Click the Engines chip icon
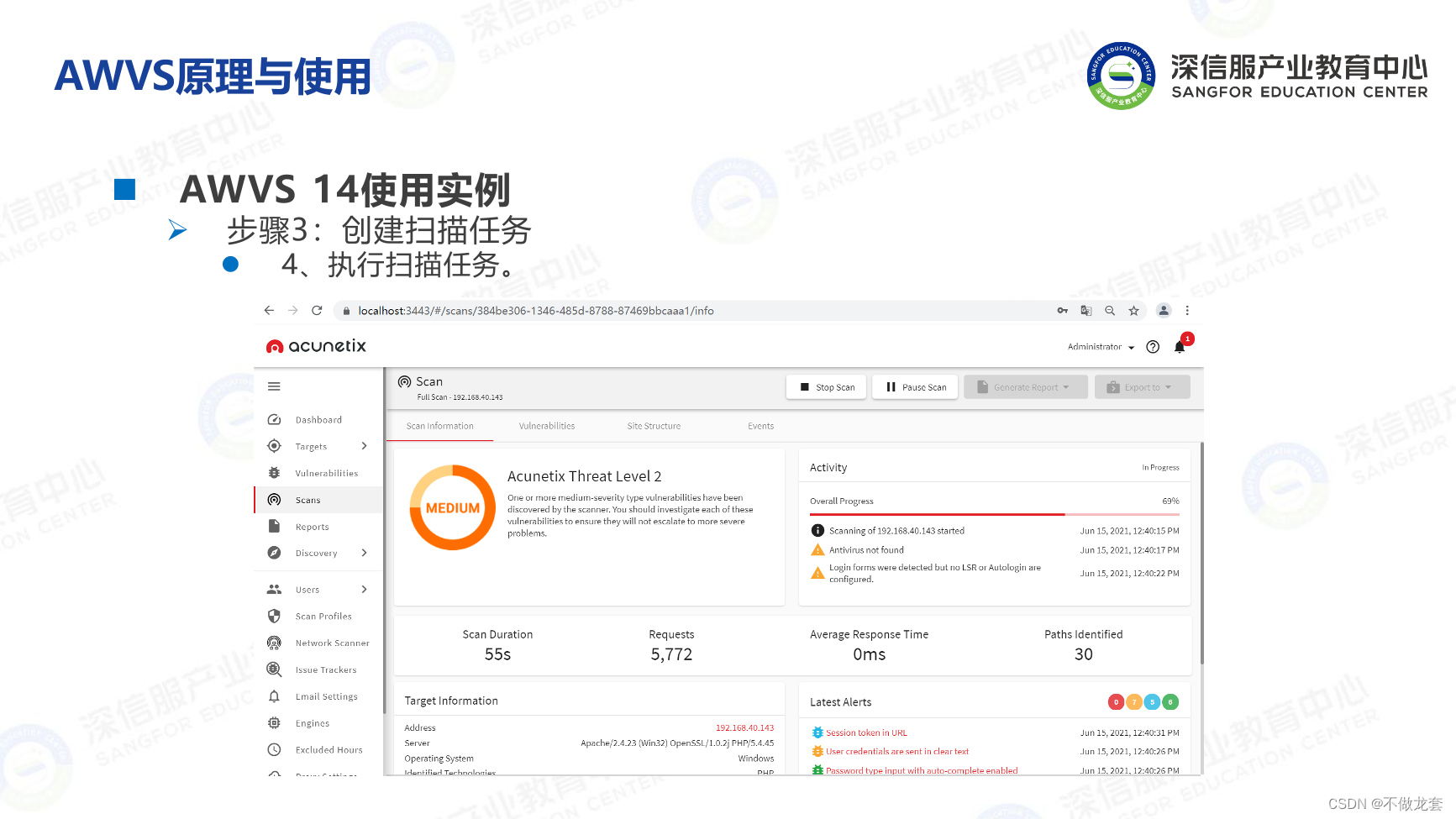 click(x=274, y=723)
